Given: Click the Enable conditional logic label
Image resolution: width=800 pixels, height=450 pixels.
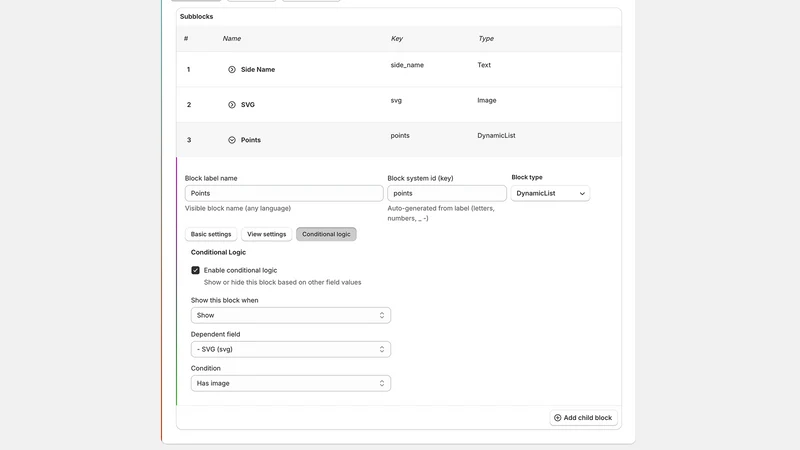Looking at the screenshot, I should pyautogui.click(x=240, y=270).
